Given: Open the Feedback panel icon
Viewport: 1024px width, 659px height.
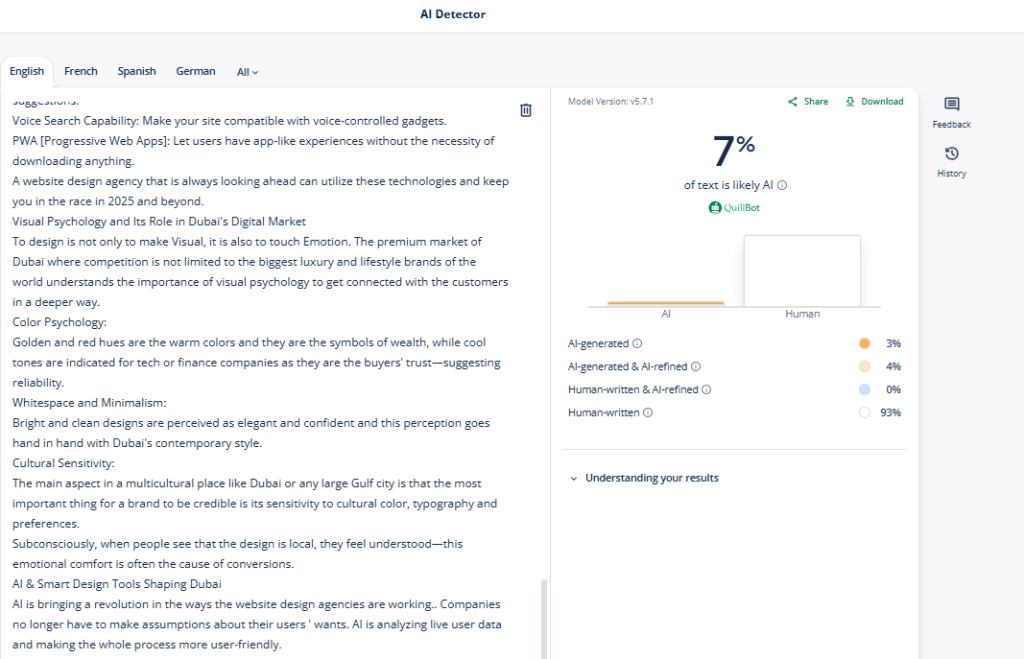Looking at the screenshot, I should coord(951,105).
